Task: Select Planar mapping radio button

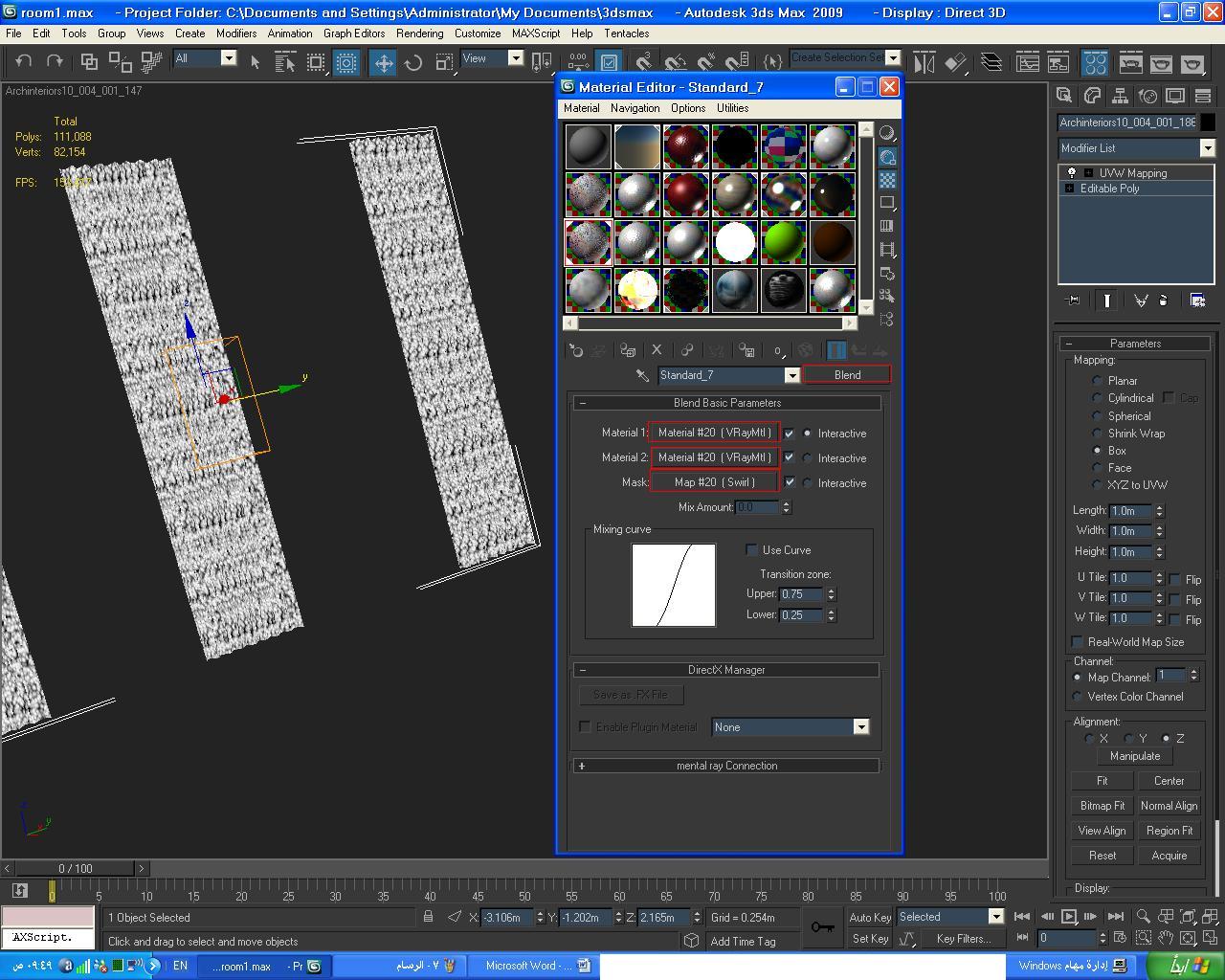Action: coord(1098,381)
